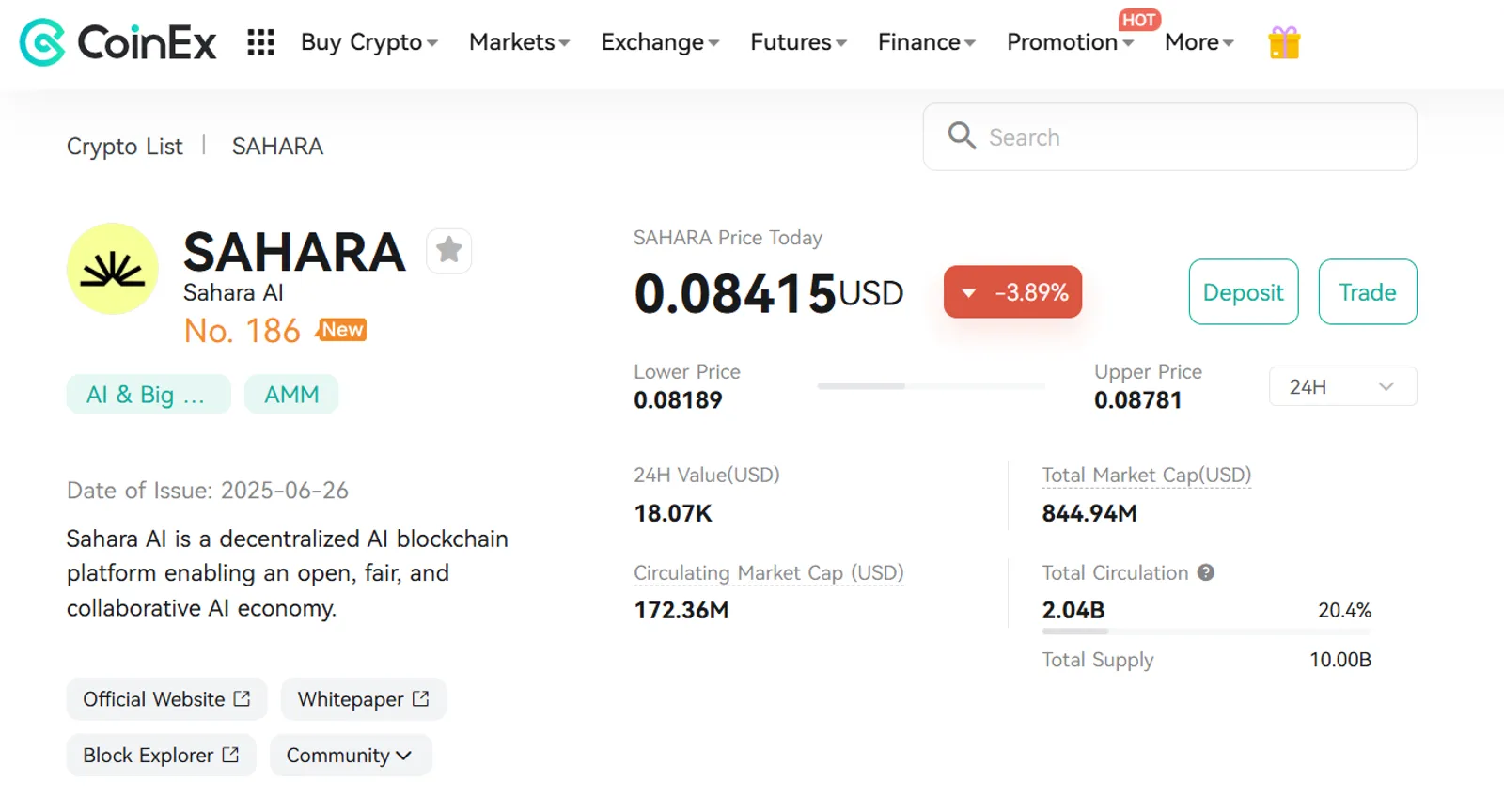Image resolution: width=1504 pixels, height=812 pixels.
Task: Click the 2.04B circulation value
Action: (x=1073, y=611)
